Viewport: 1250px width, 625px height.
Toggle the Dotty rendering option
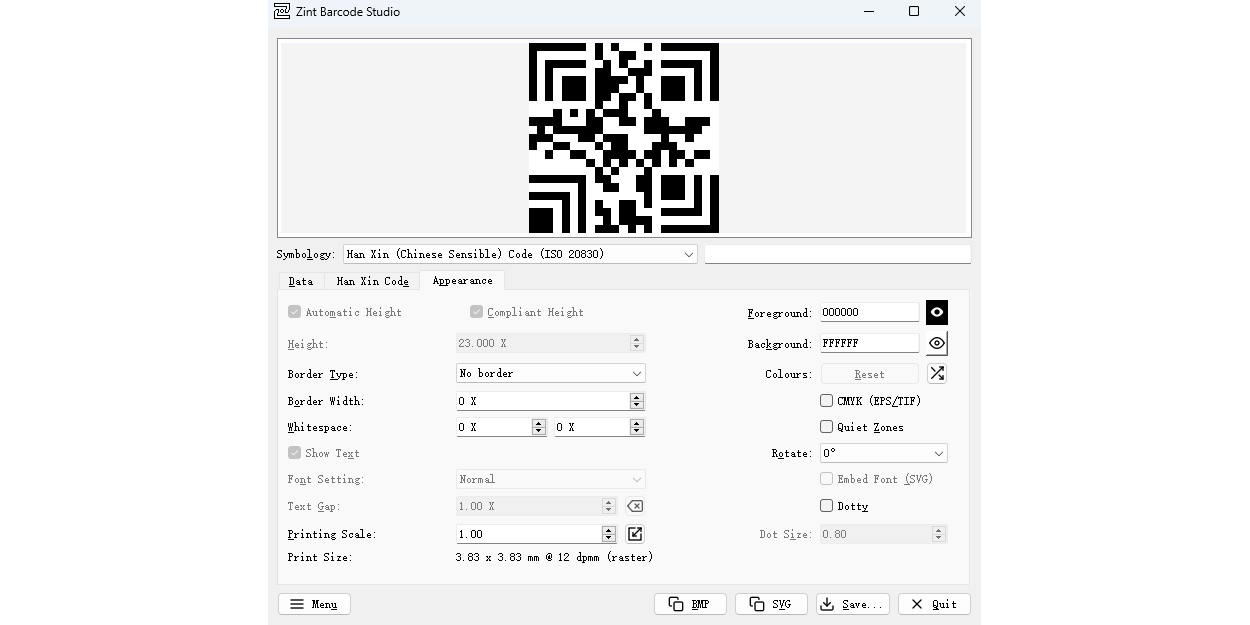click(826, 506)
